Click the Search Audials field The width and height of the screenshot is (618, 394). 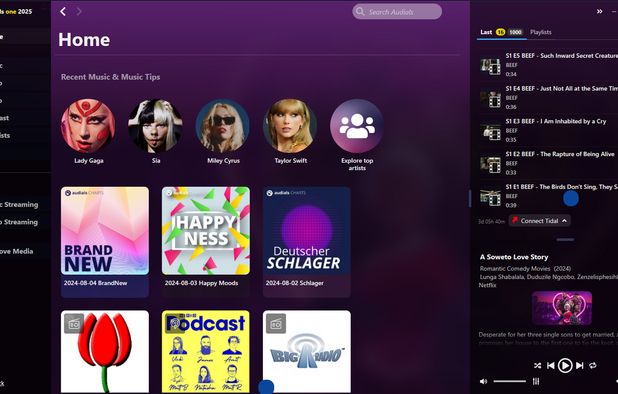tap(397, 11)
